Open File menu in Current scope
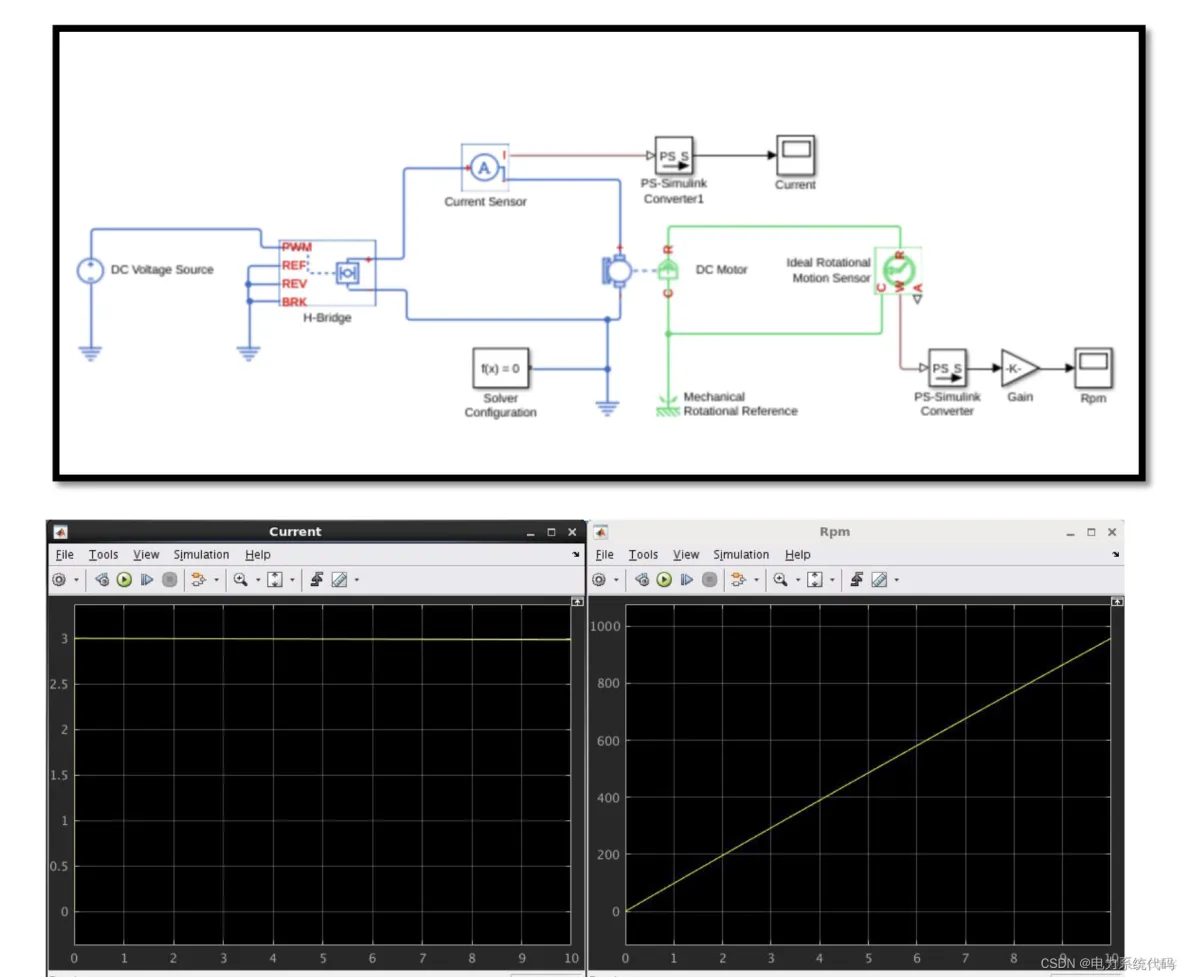1184x977 pixels. click(x=65, y=555)
